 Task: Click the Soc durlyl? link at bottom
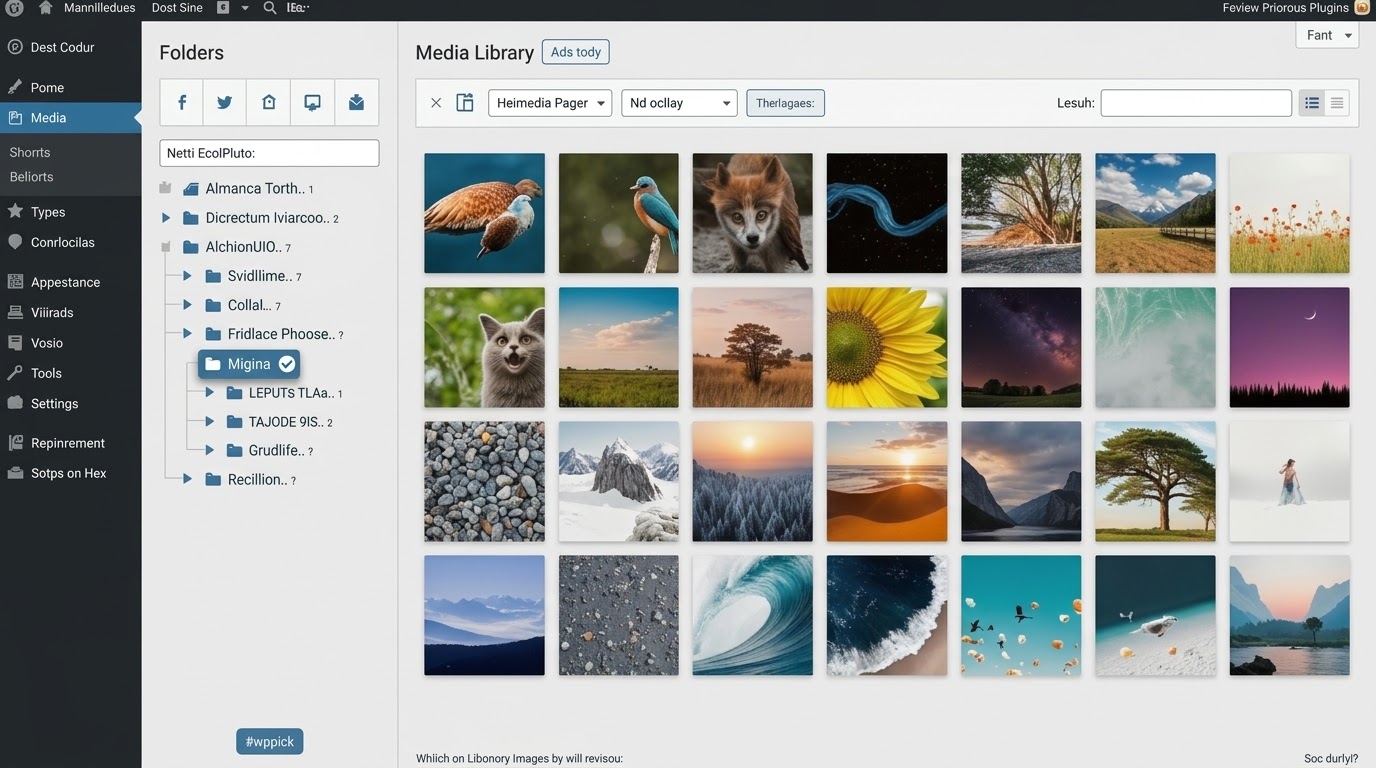(x=1331, y=759)
